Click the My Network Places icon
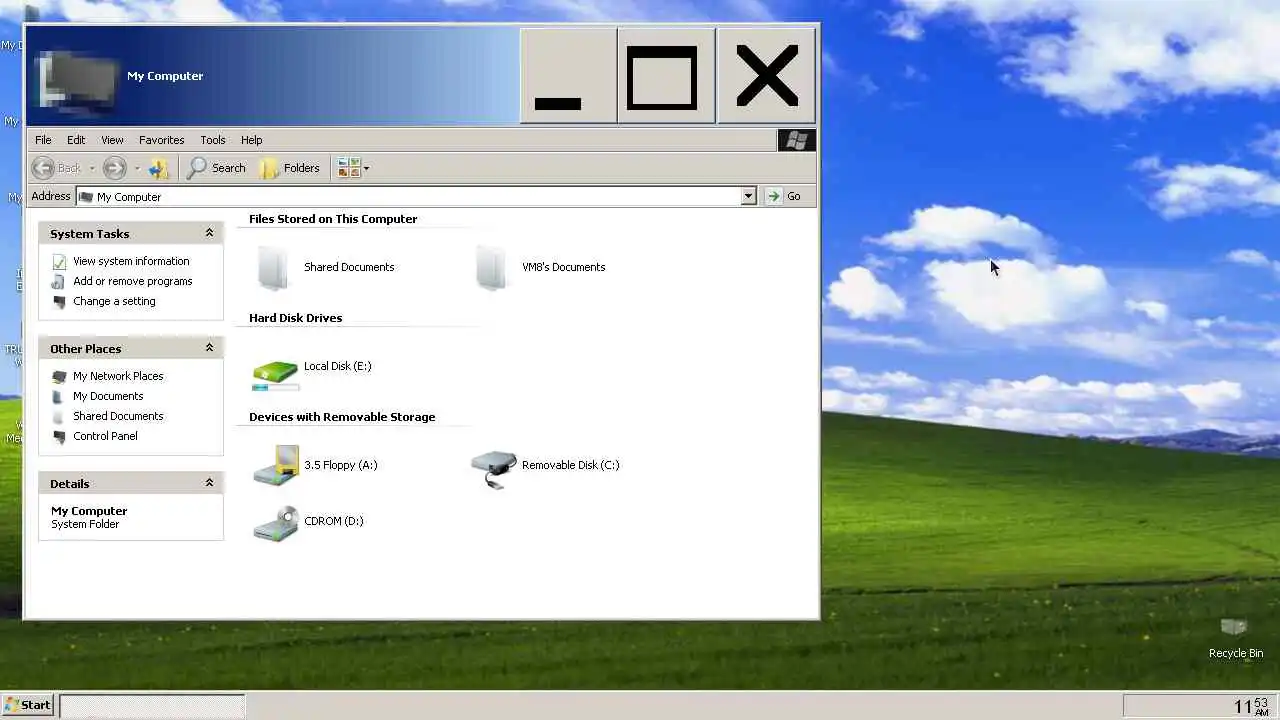The width and height of the screenshot is (1280, 720). [x=59, y=376]
